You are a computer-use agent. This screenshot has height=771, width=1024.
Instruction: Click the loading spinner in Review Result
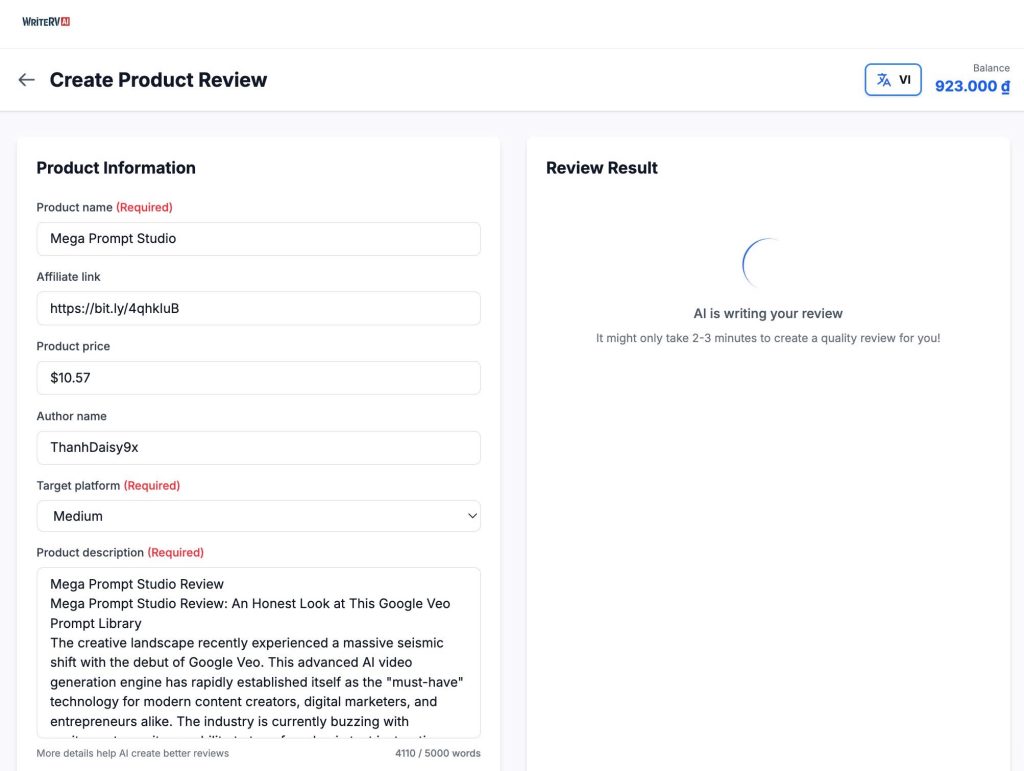[767, 263]
